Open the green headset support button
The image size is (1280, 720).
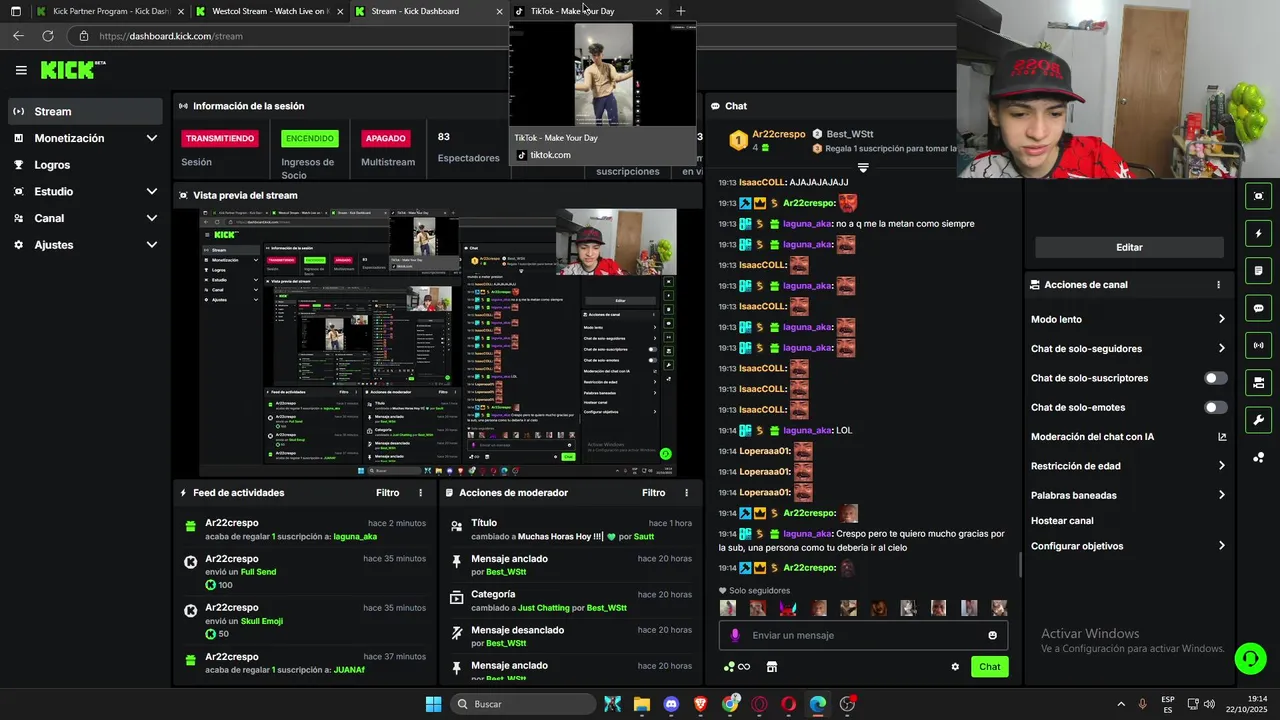coord(1250,658)
